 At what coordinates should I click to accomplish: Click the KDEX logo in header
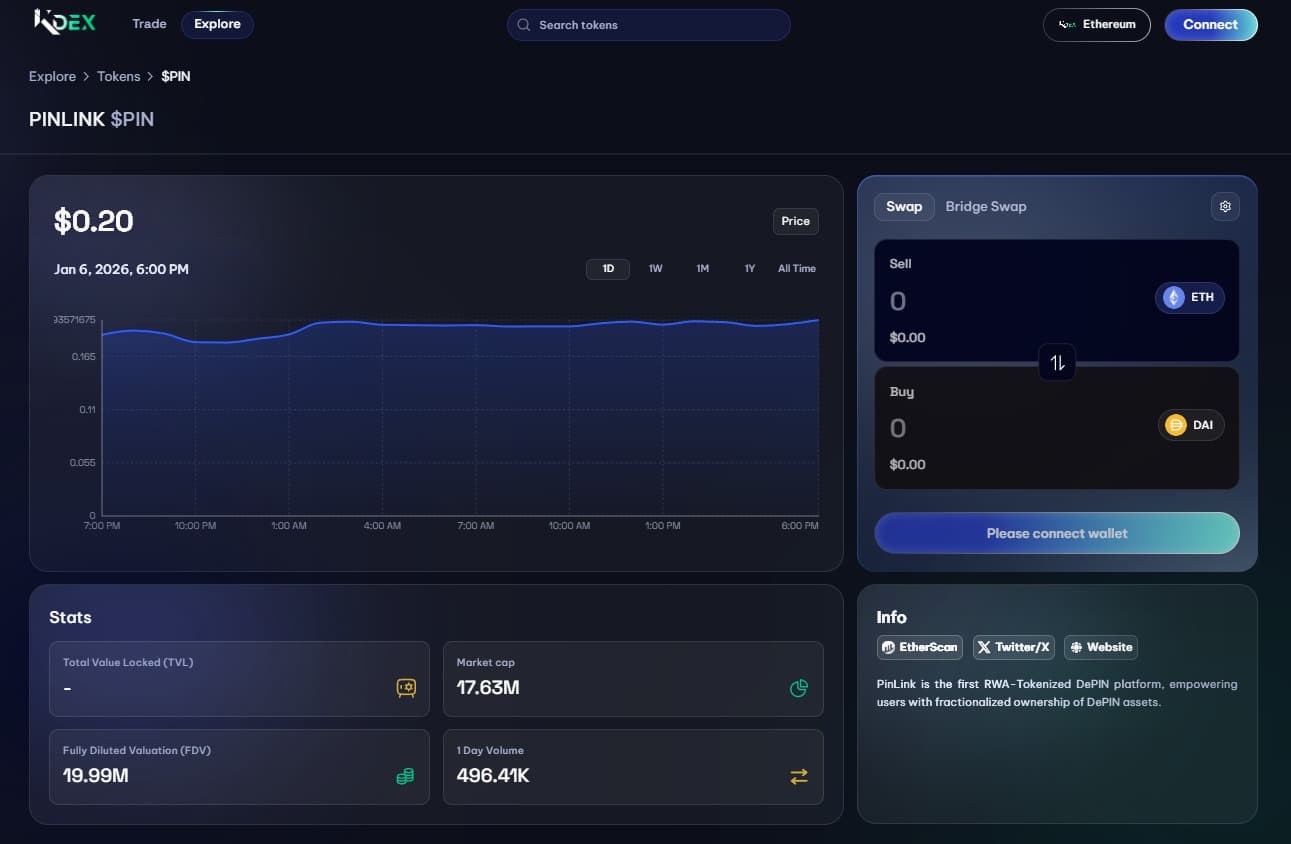click(x=65, y=22)
